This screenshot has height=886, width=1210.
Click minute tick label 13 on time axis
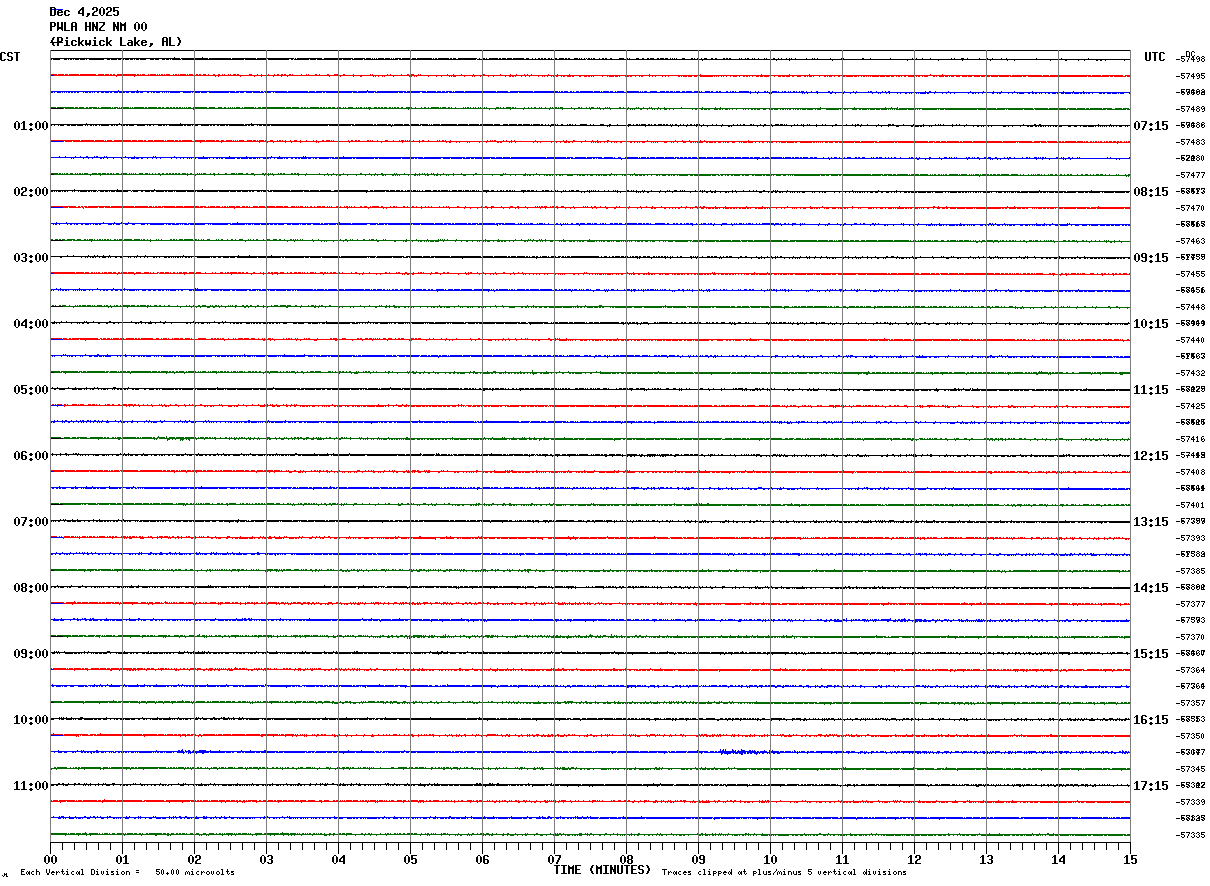986,859
